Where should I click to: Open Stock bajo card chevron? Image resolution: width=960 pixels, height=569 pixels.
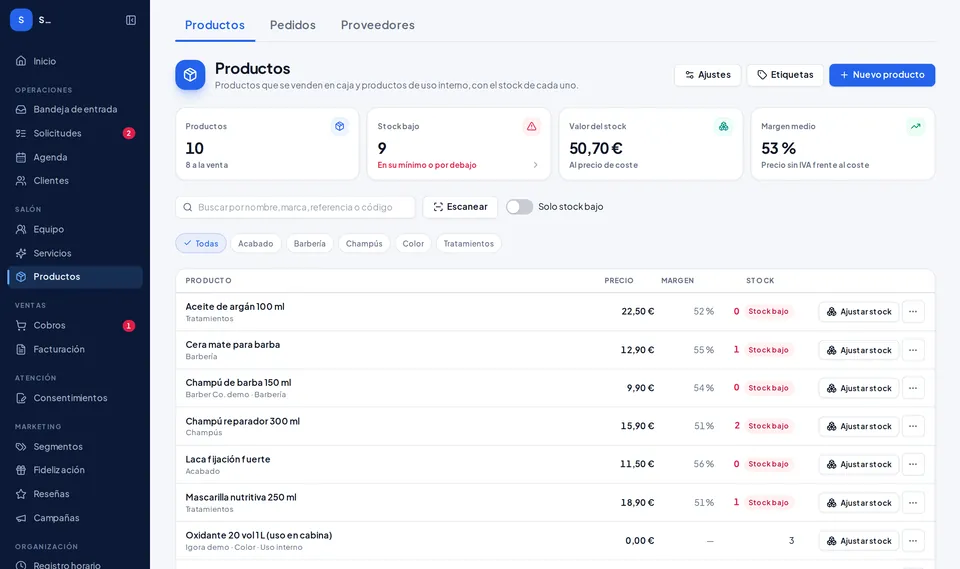(x=535, y=165)
